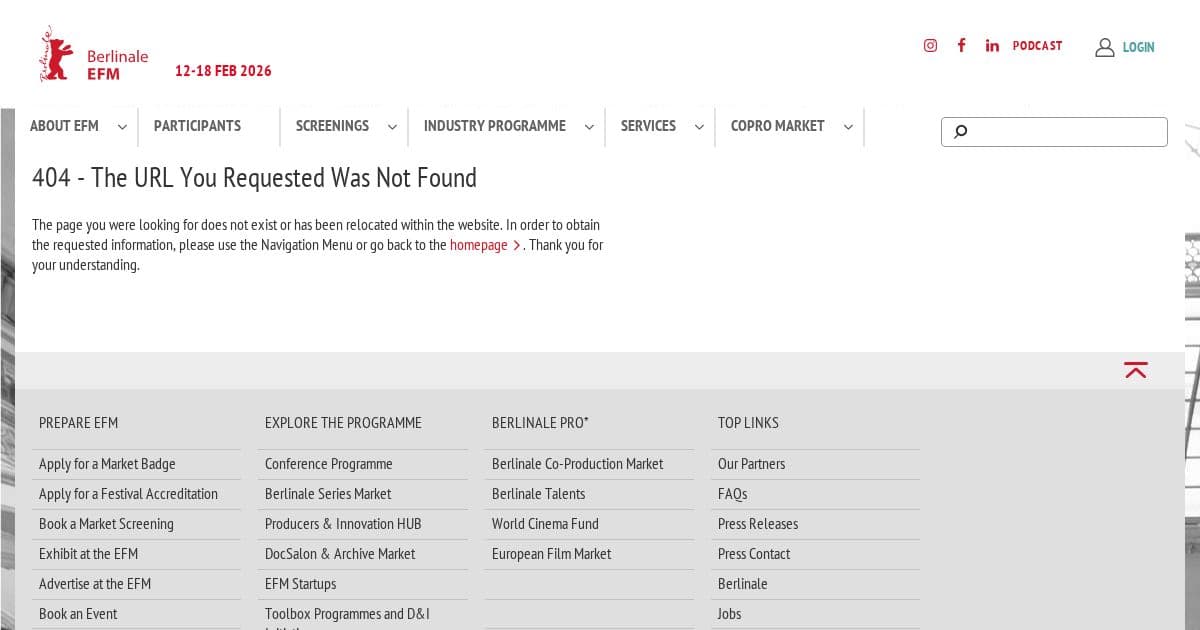
Task: Open Apply for a Festival Accreditation
Action: point(128,494)
